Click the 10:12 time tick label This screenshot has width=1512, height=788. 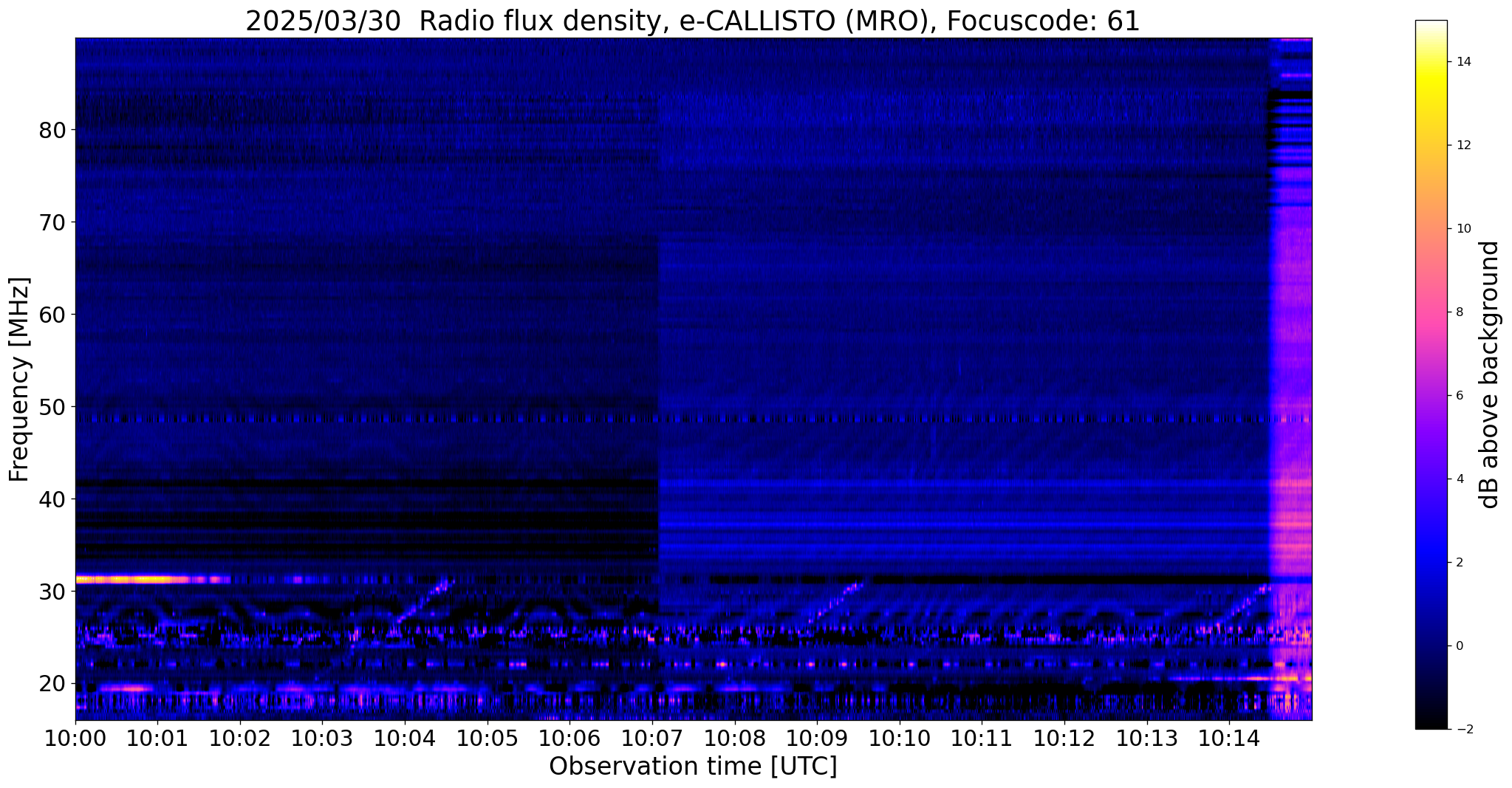pos(1064,737)
